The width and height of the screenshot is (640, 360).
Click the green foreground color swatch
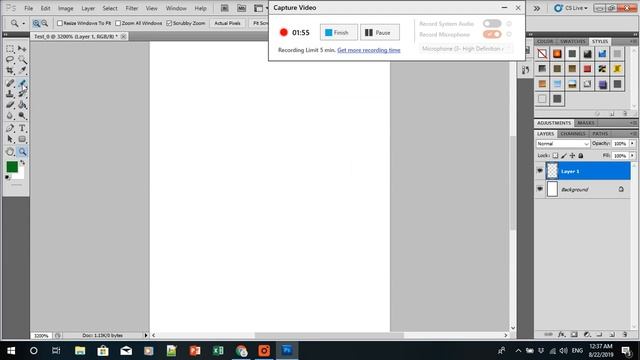(x=12, y=167)
